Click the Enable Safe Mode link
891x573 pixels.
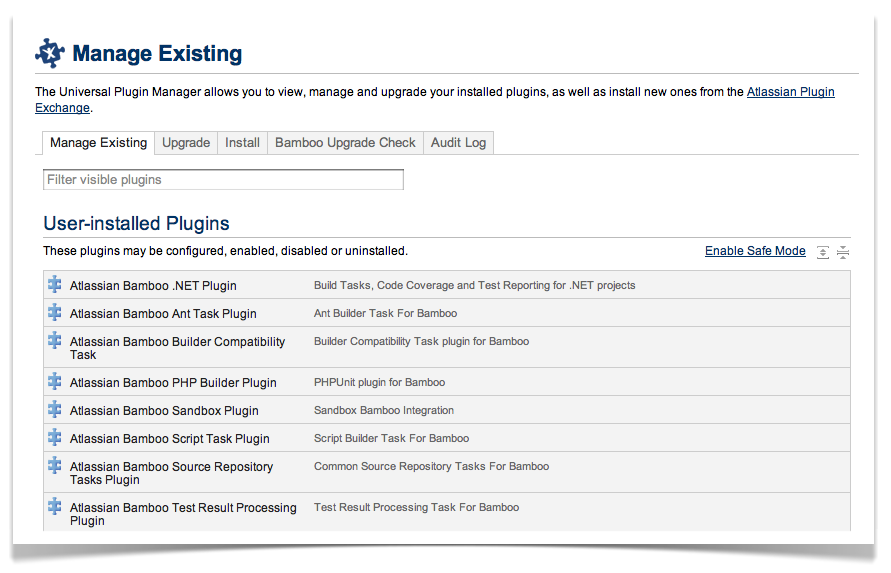(x=755, y=251)
